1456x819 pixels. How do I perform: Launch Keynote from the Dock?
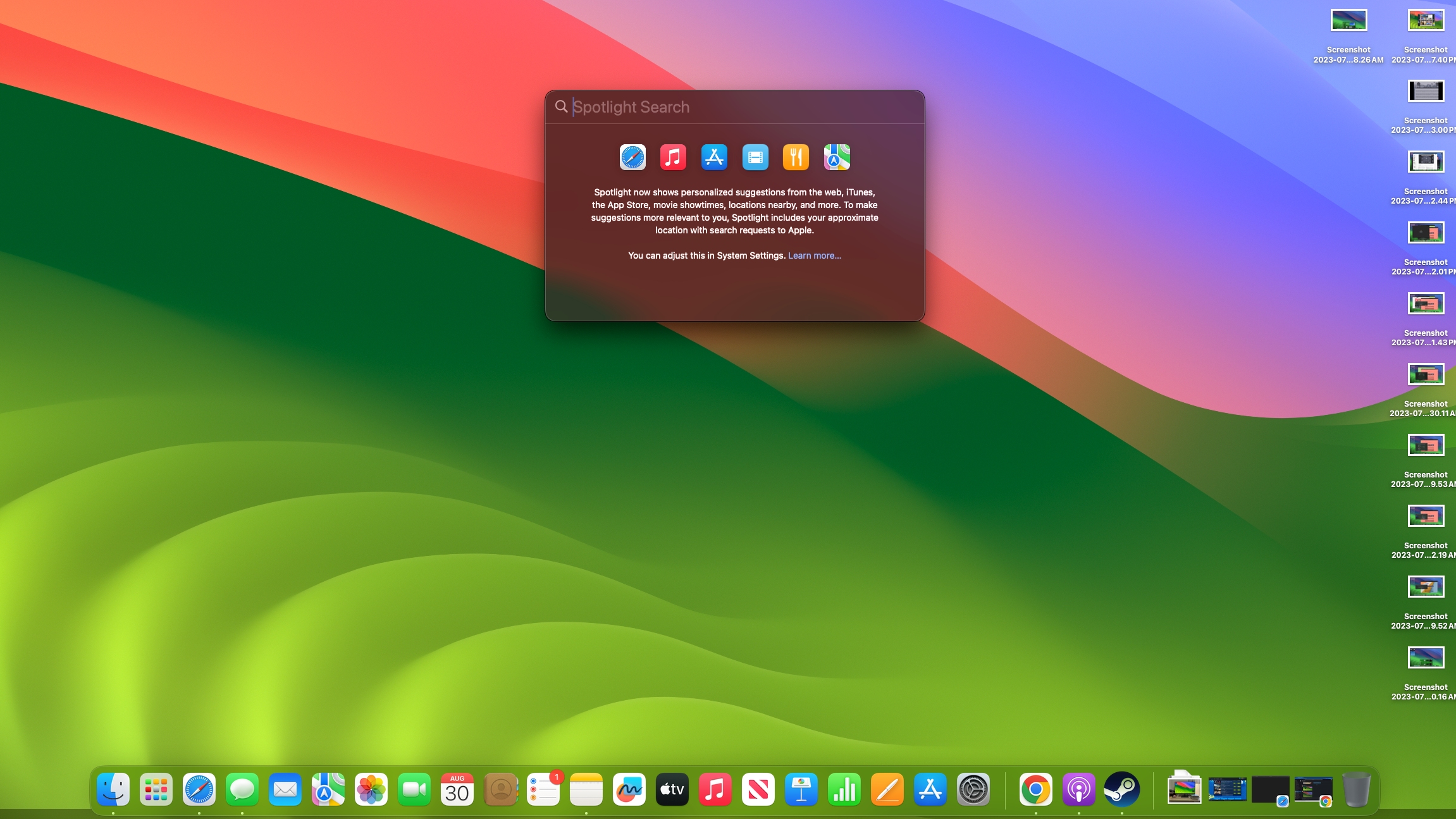[801, 789]
